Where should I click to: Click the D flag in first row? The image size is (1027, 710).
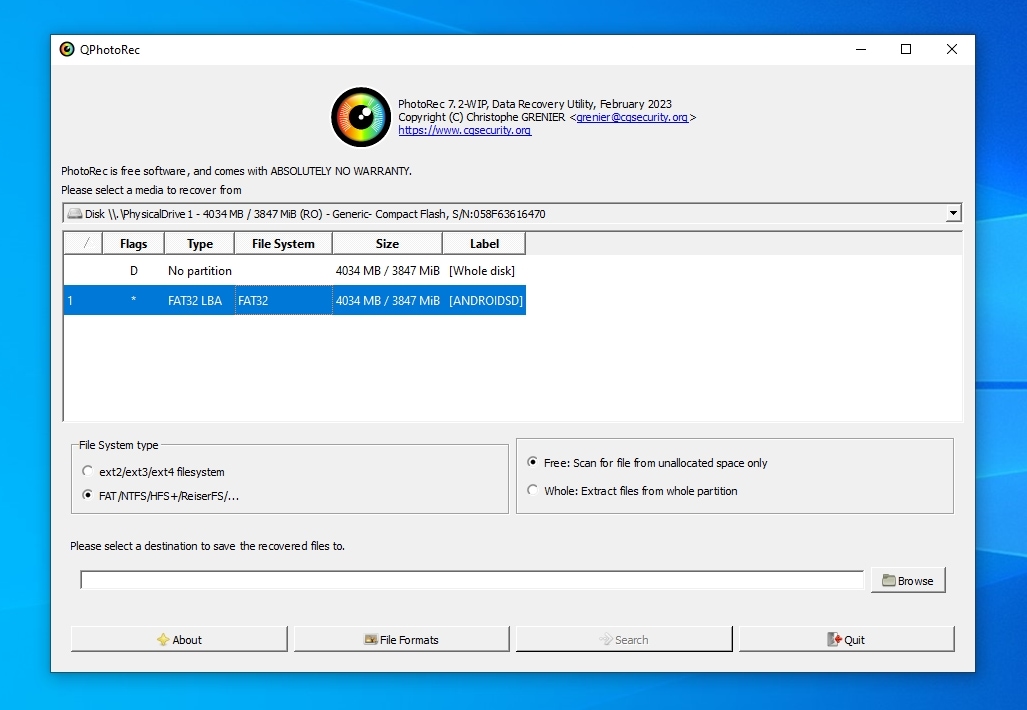[134, 271]
